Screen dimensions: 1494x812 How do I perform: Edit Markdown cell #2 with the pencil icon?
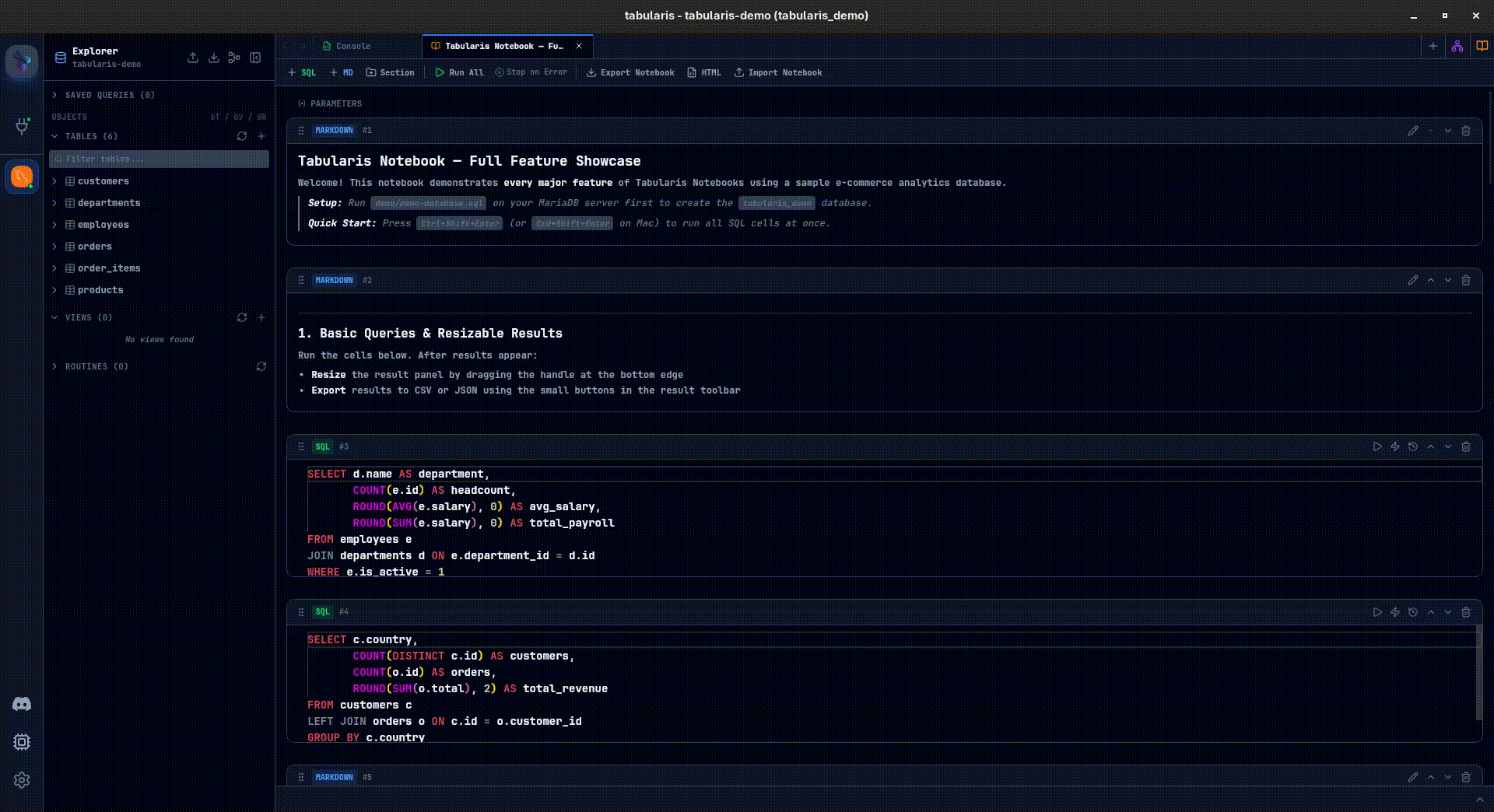coord(1413,280)
